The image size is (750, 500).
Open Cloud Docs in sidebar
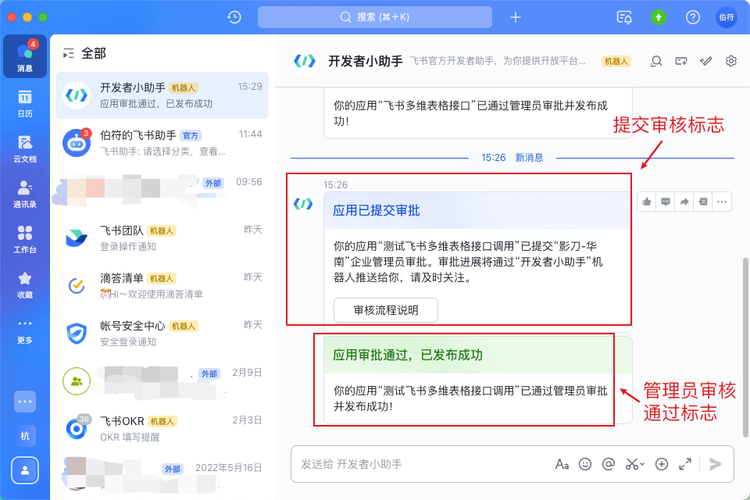tap(25, 149)
